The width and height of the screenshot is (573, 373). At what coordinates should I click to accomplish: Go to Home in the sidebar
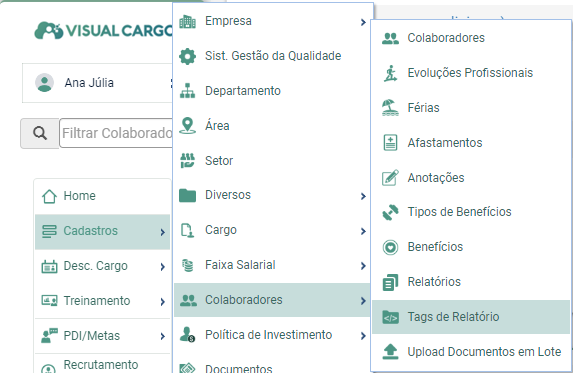point(102,196)
